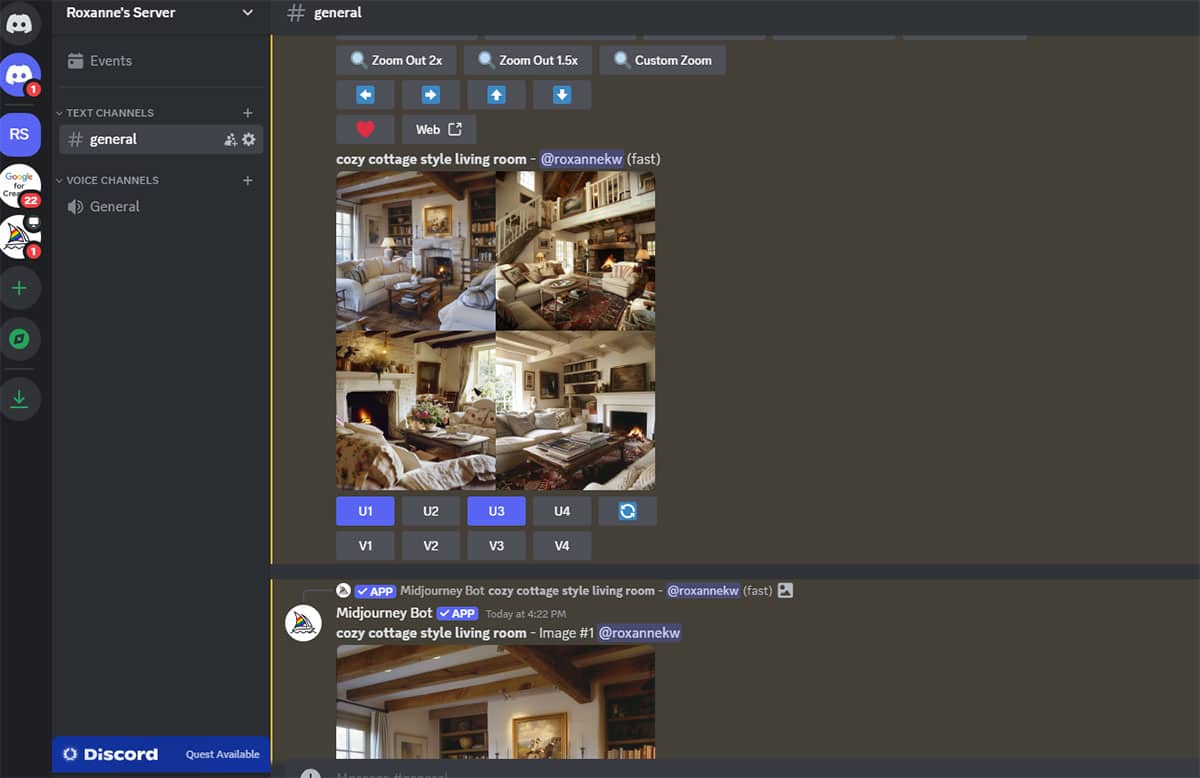
Task: Open Explore Discoverable Servers compass icon
Action: [19, 339]
